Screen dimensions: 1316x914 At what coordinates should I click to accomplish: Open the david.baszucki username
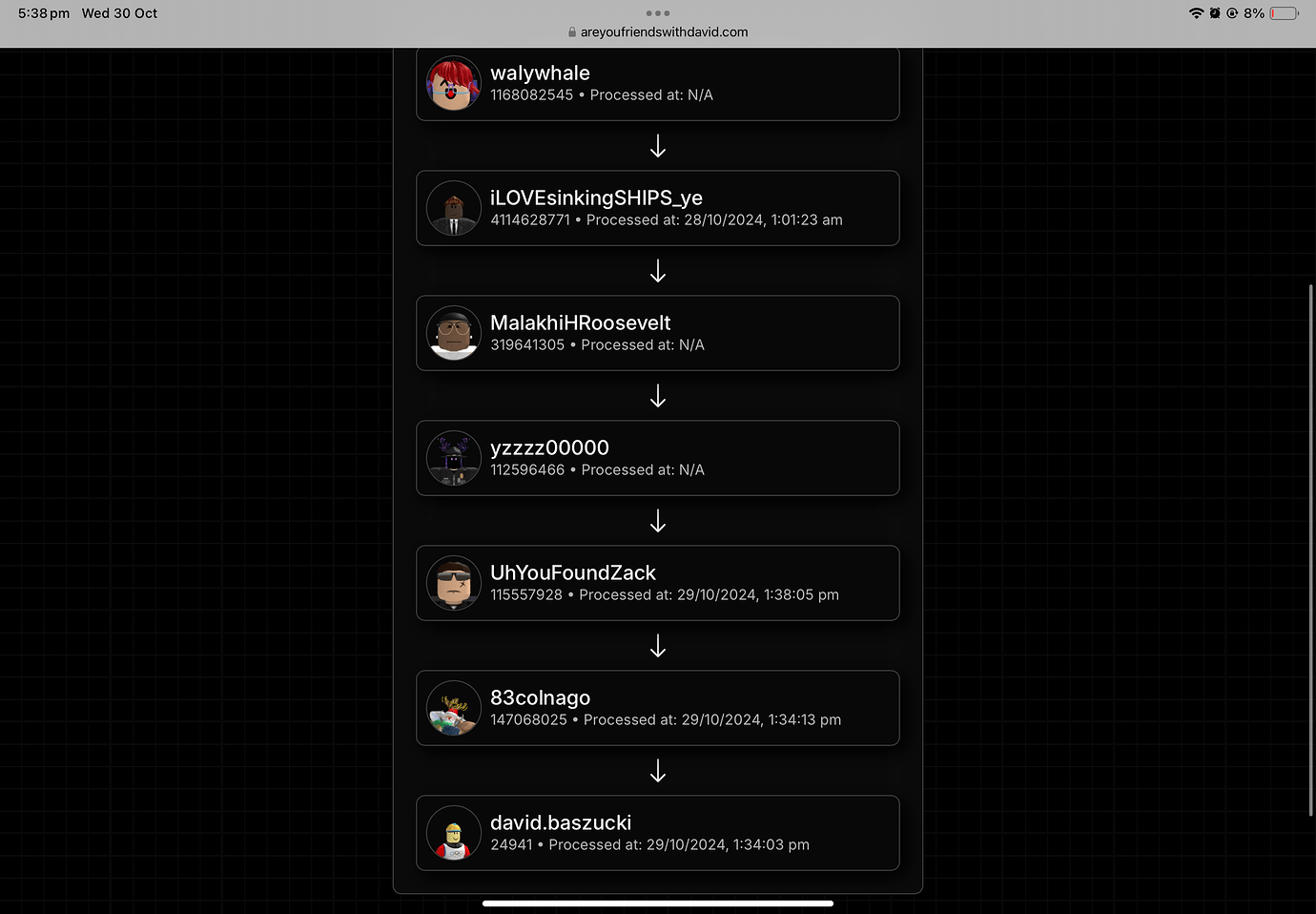pyautogui.click(x=561, y=822)
